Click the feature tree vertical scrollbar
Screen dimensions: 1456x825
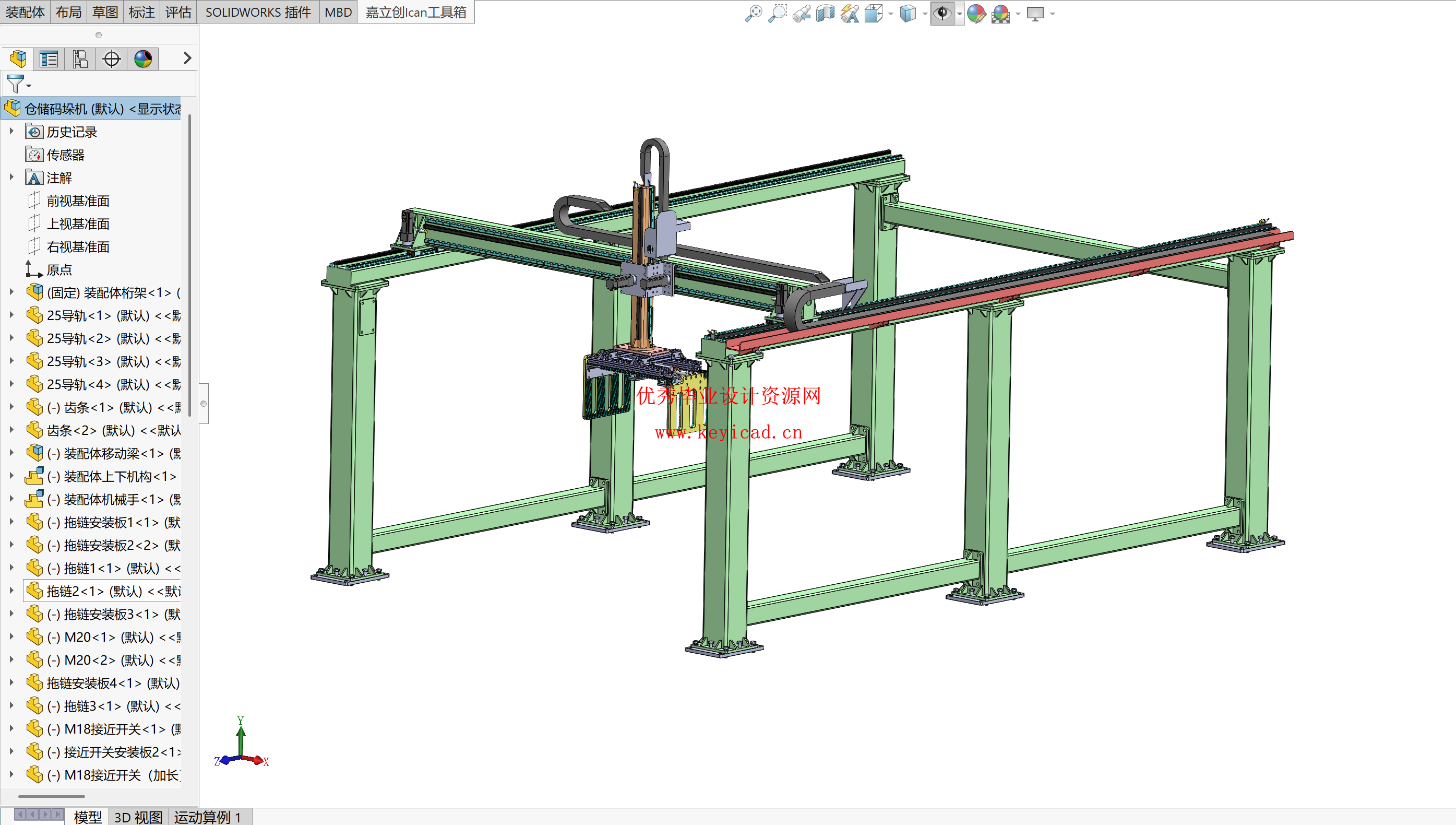189,265
